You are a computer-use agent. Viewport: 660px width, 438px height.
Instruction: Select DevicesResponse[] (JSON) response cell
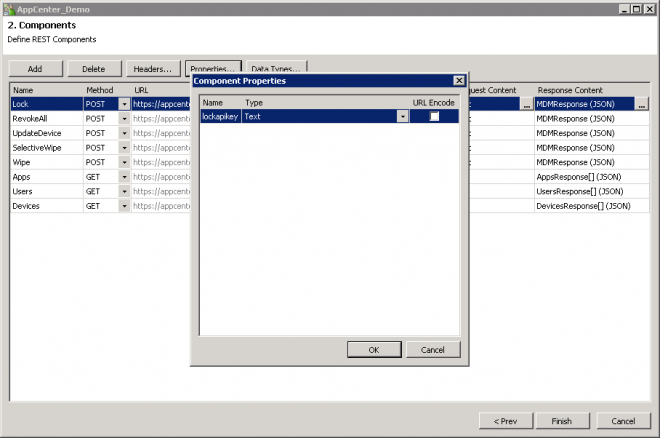[592, 206]
